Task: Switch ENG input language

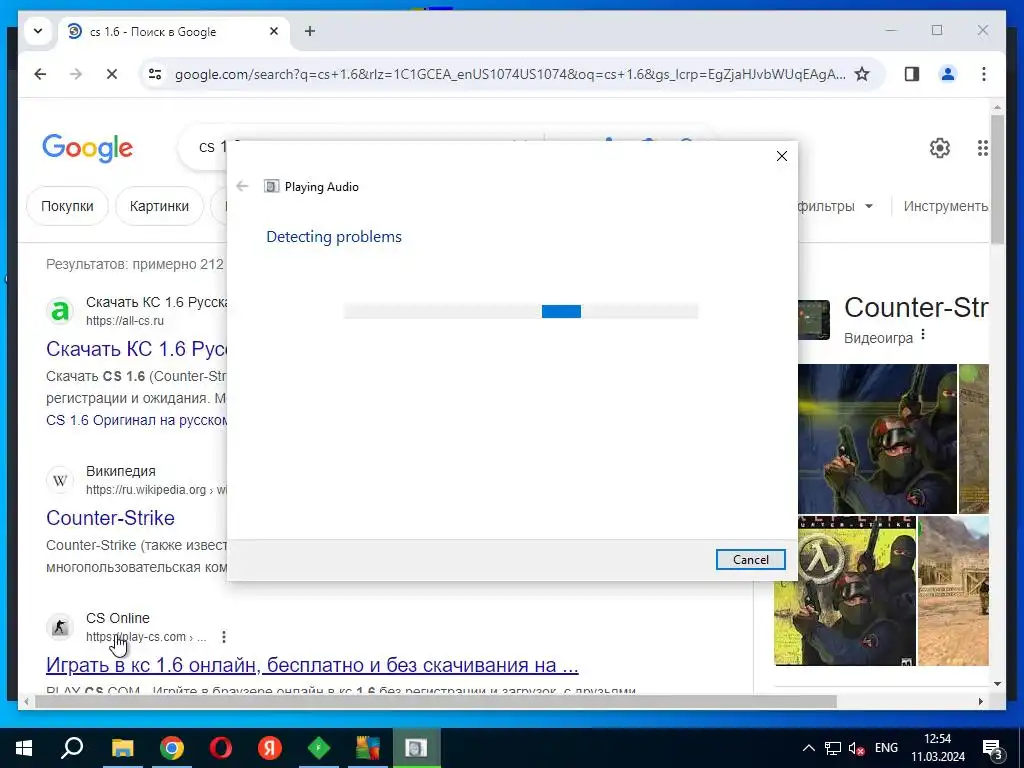Action: (x=886, y=748)
